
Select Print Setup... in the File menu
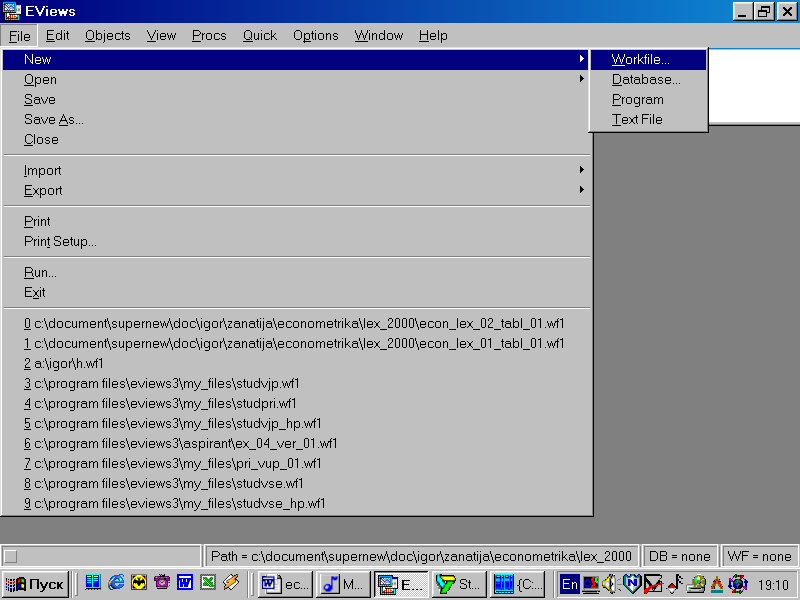click(x=296, y=241)
